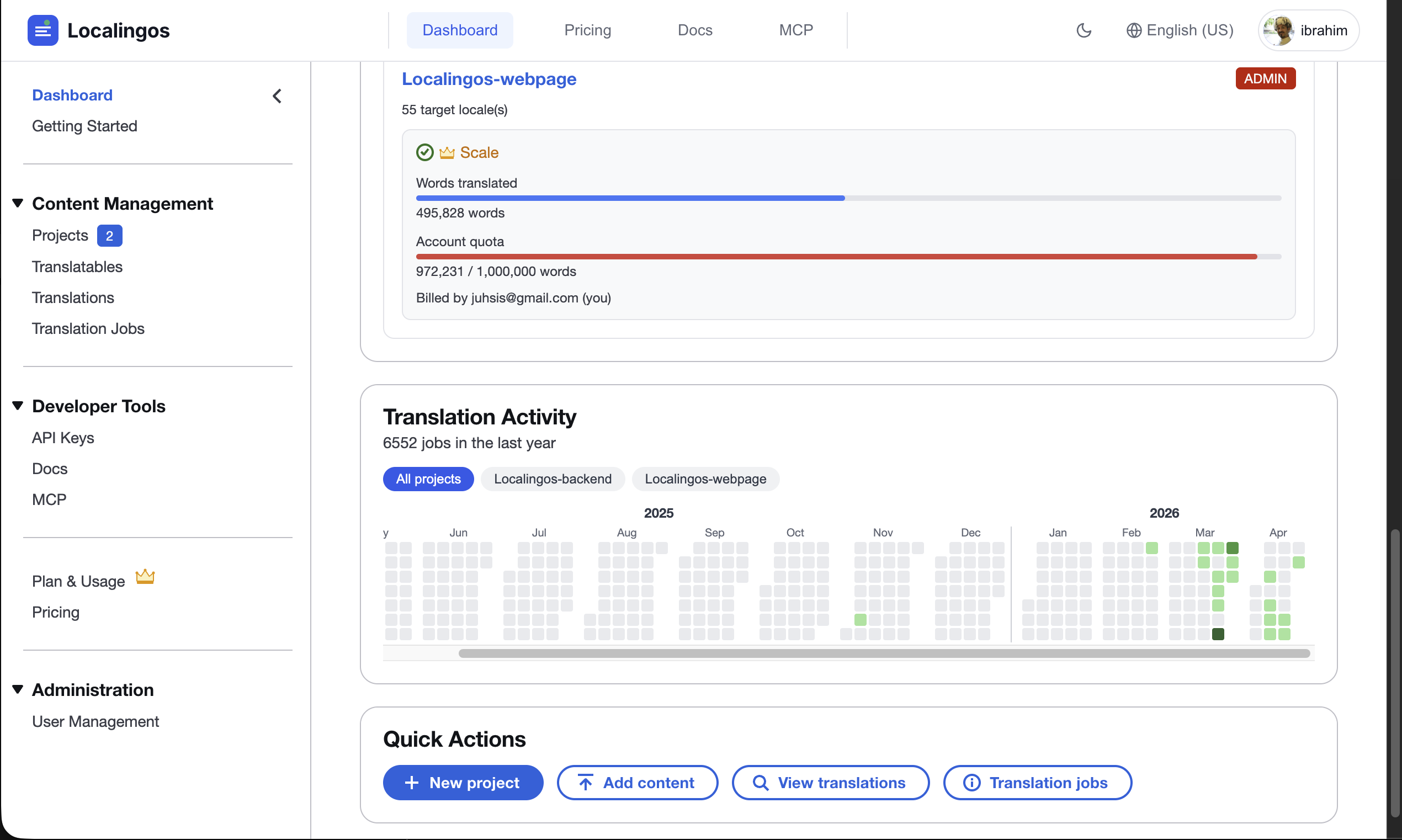The width and height of the screenshot is (1402, 840).
Task: Open Translation Jobs in the sidebar
Action: pos(88,328)
